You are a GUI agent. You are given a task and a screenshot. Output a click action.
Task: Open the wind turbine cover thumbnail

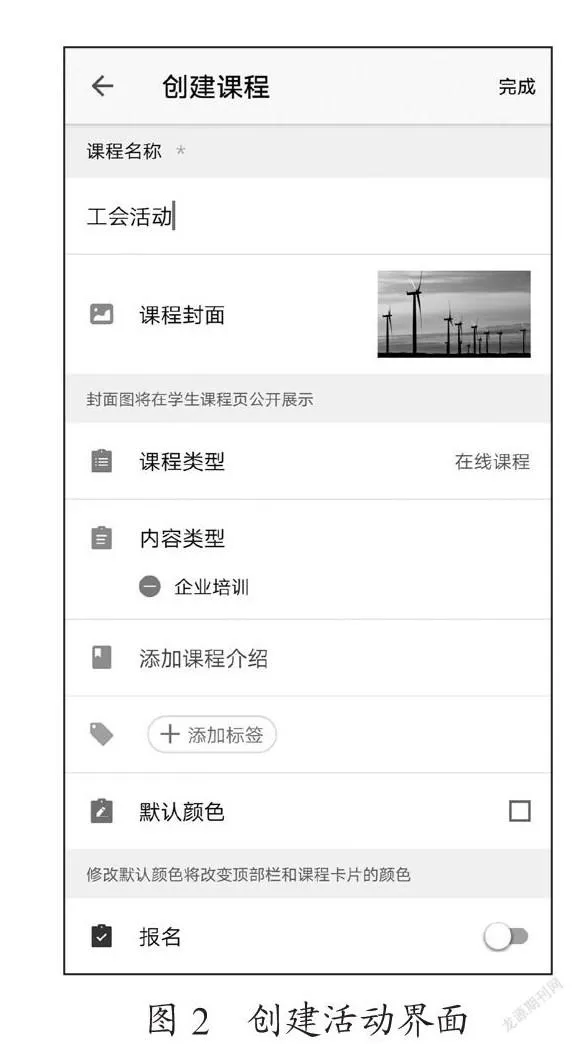click(454, 314)
